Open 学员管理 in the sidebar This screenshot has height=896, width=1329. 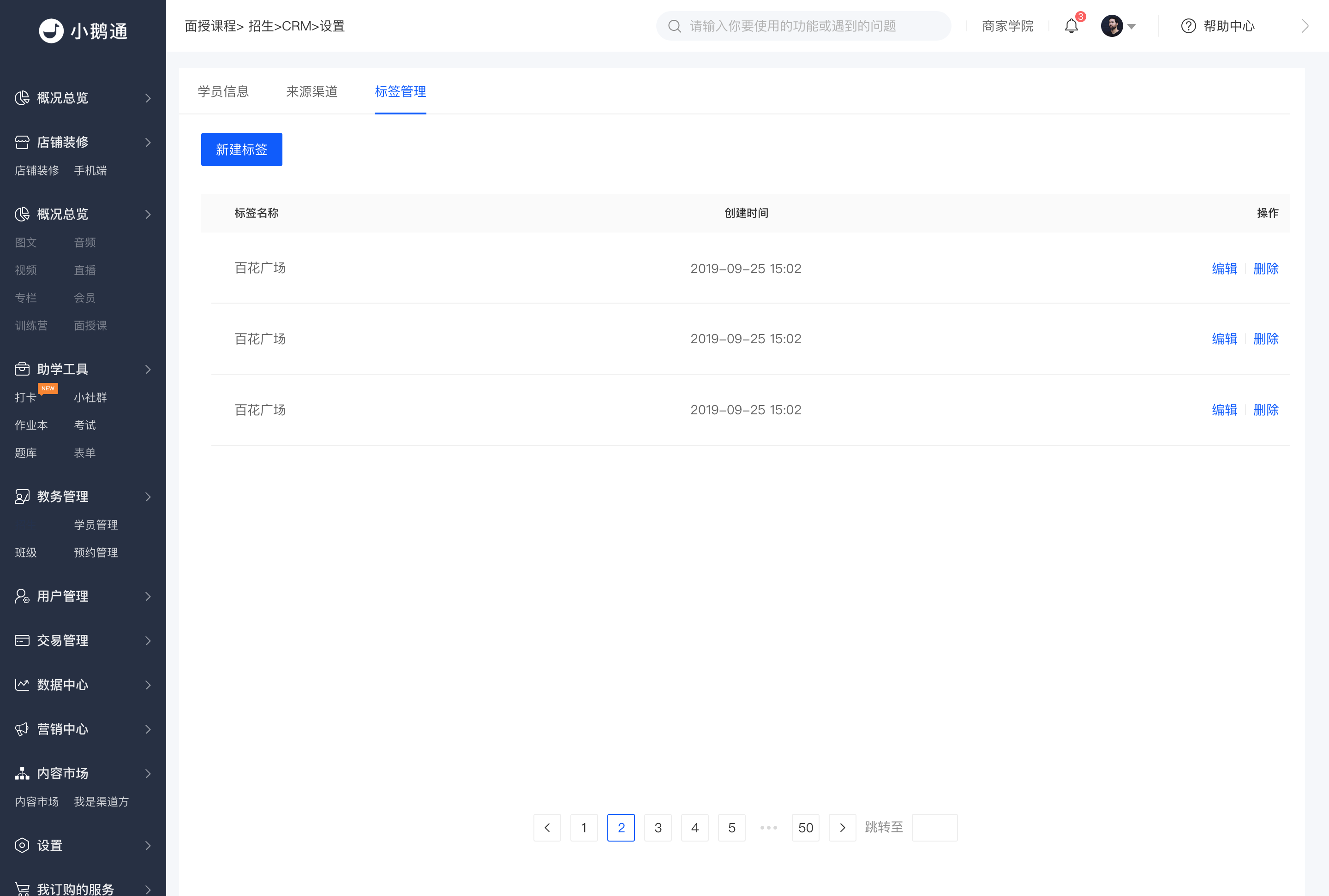(96, 525)
